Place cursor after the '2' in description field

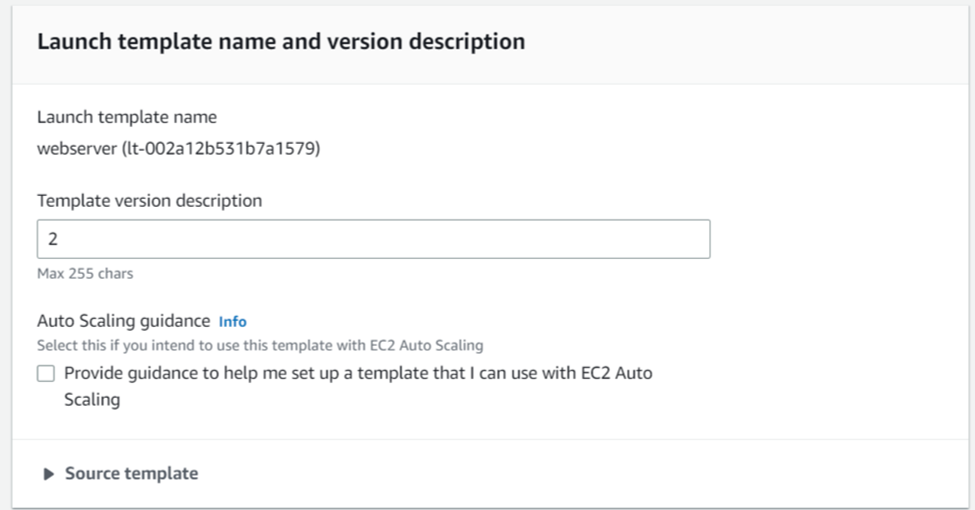(x=58, y=239)
